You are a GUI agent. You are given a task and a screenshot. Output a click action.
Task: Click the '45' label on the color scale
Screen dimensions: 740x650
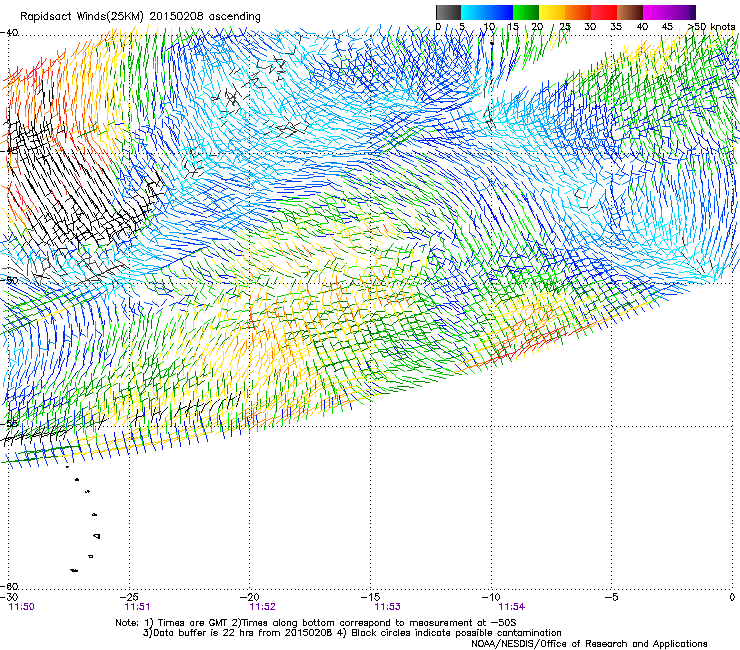point(667,26)
